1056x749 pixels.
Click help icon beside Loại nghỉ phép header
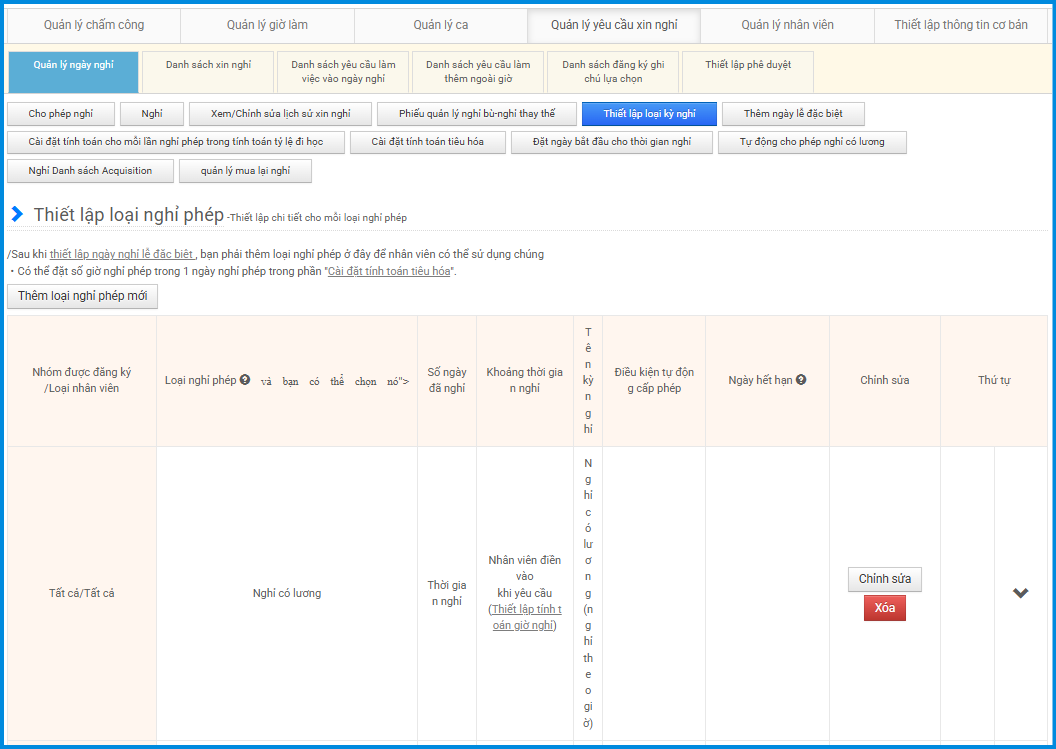245,380
